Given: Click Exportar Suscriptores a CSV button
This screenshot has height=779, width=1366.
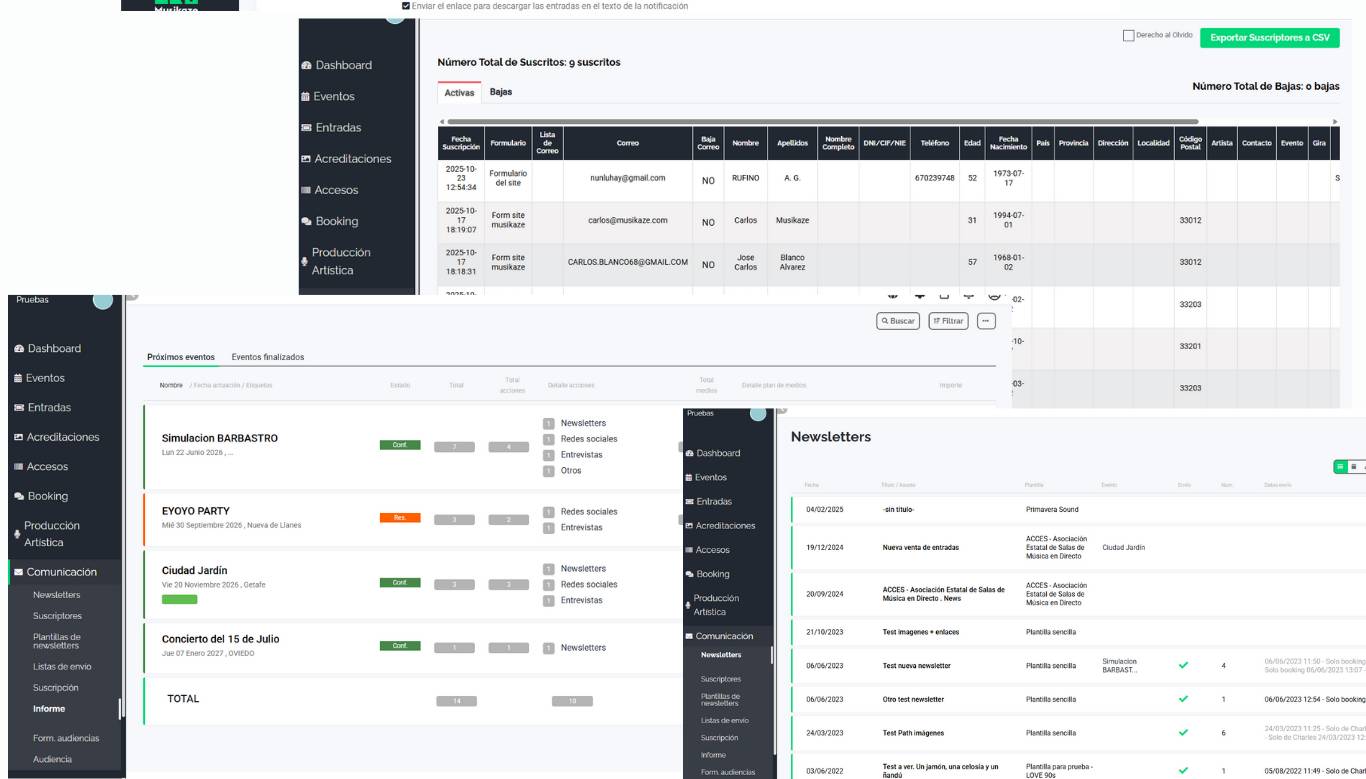Looking at the screenshot, I should (x=1269, y=38).
